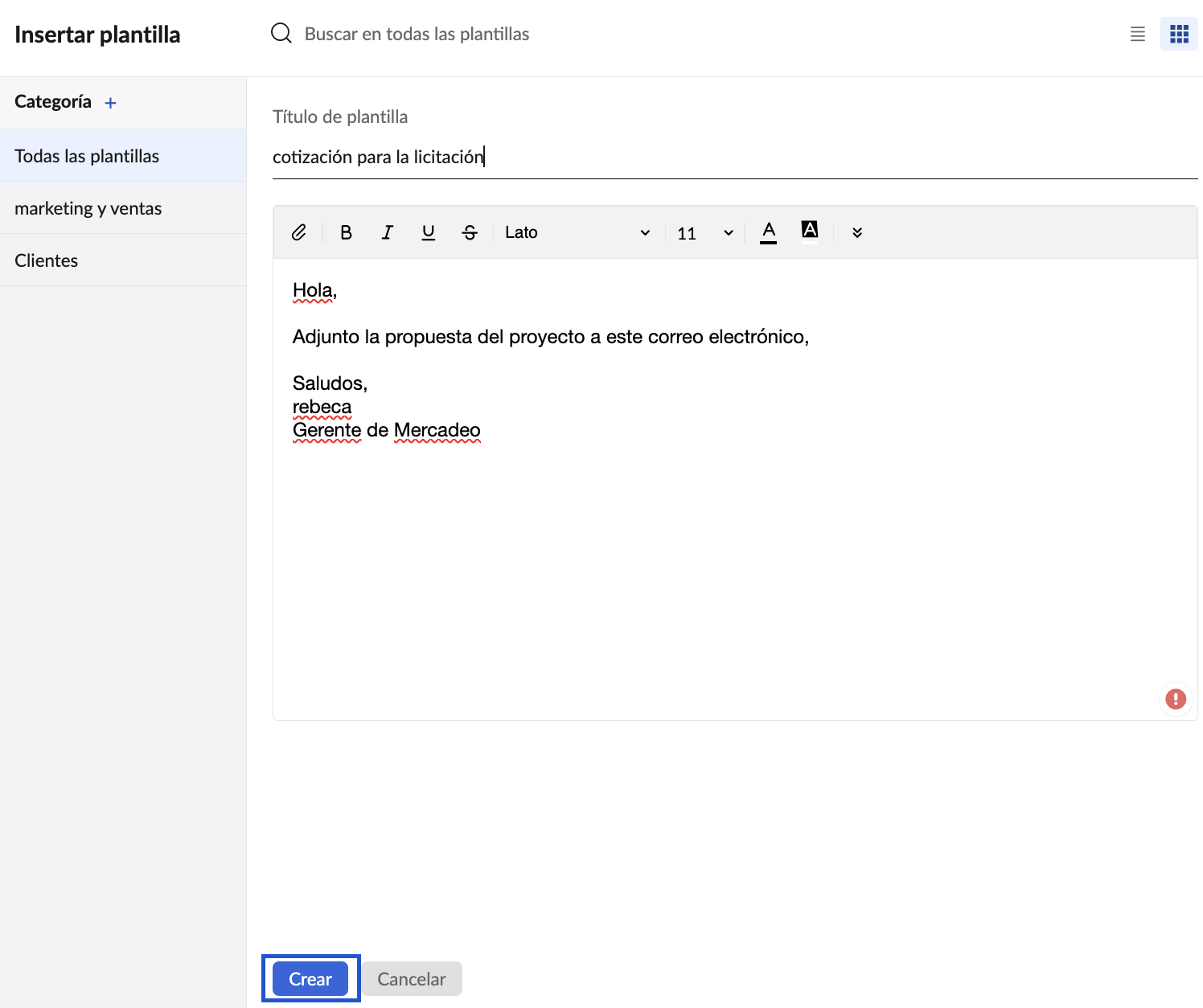Open the Lato font family dropdown
Image resolution: width=1203 pixels, height=1008 pixels.
coord(577,232)
